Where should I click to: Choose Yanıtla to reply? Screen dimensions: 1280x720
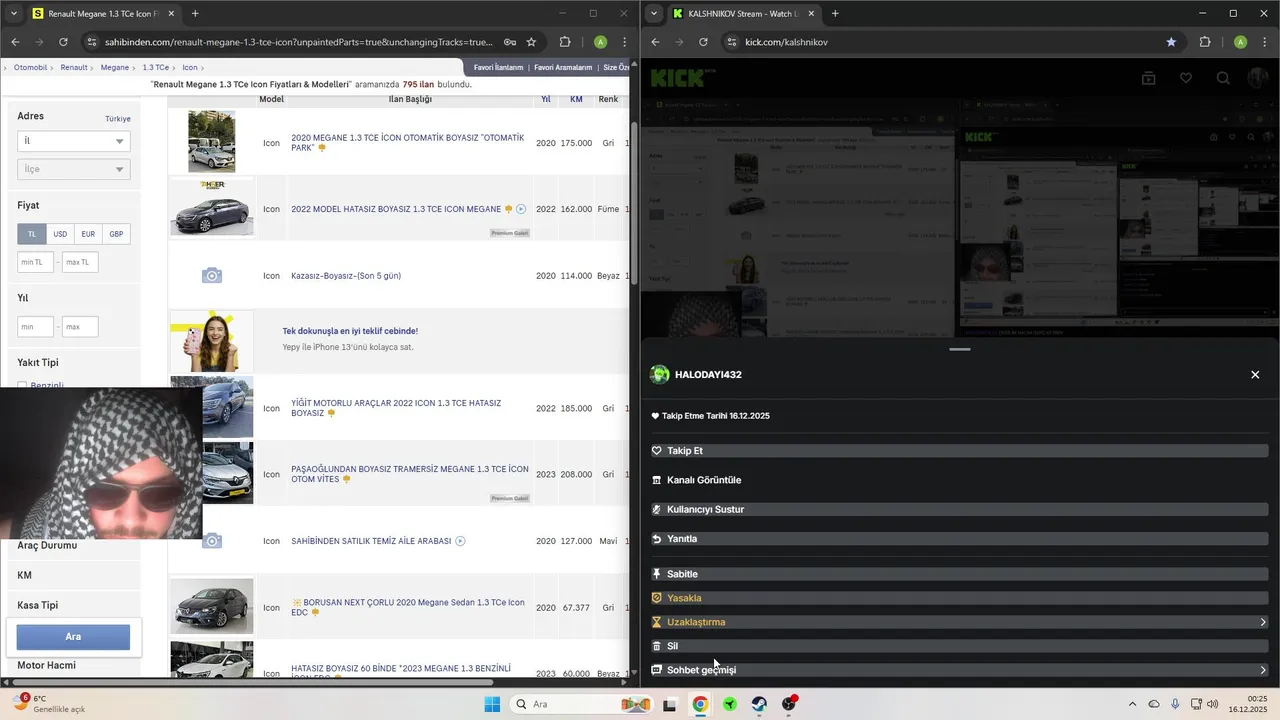960,539
